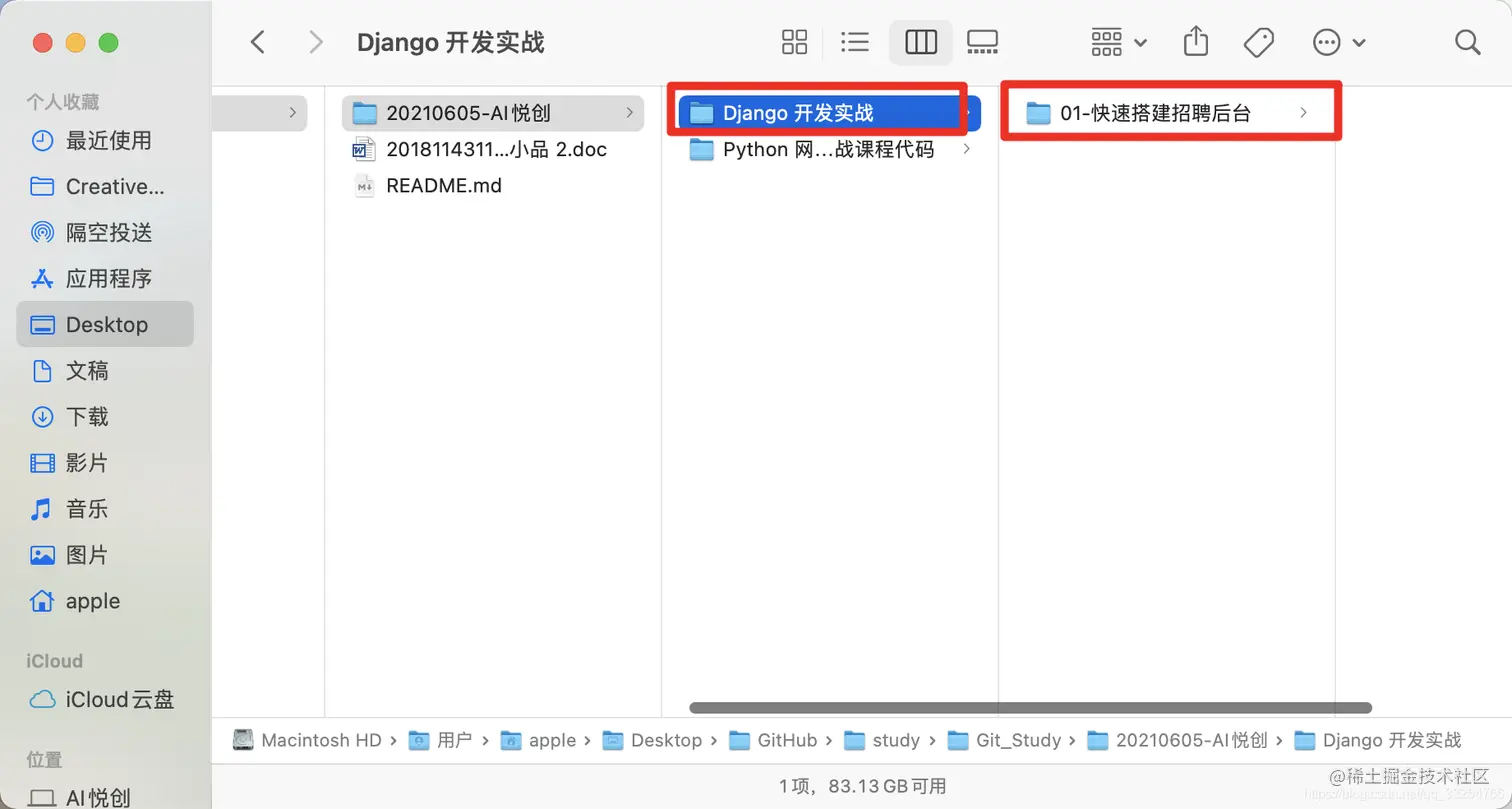Click the horizontal scrollbar under the columns
Screen dimensions: 1512x809
(1030, 707)
